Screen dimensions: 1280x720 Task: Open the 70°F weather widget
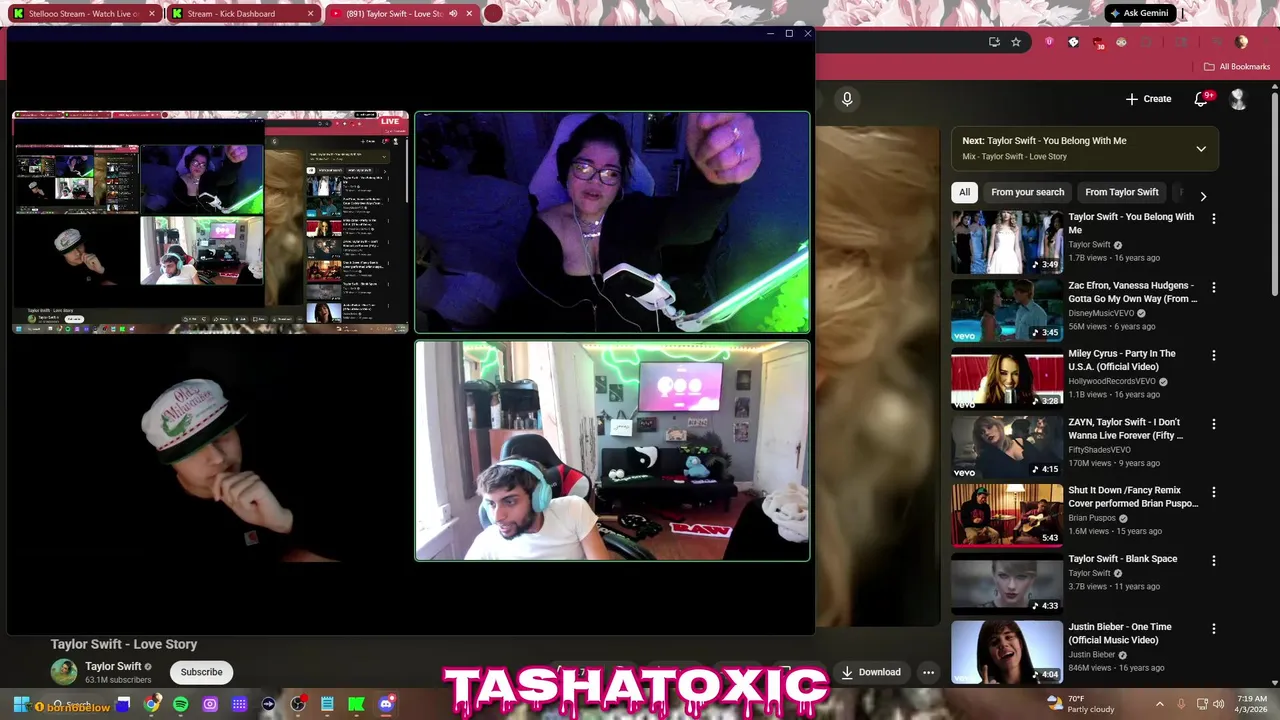(1080, 704)
